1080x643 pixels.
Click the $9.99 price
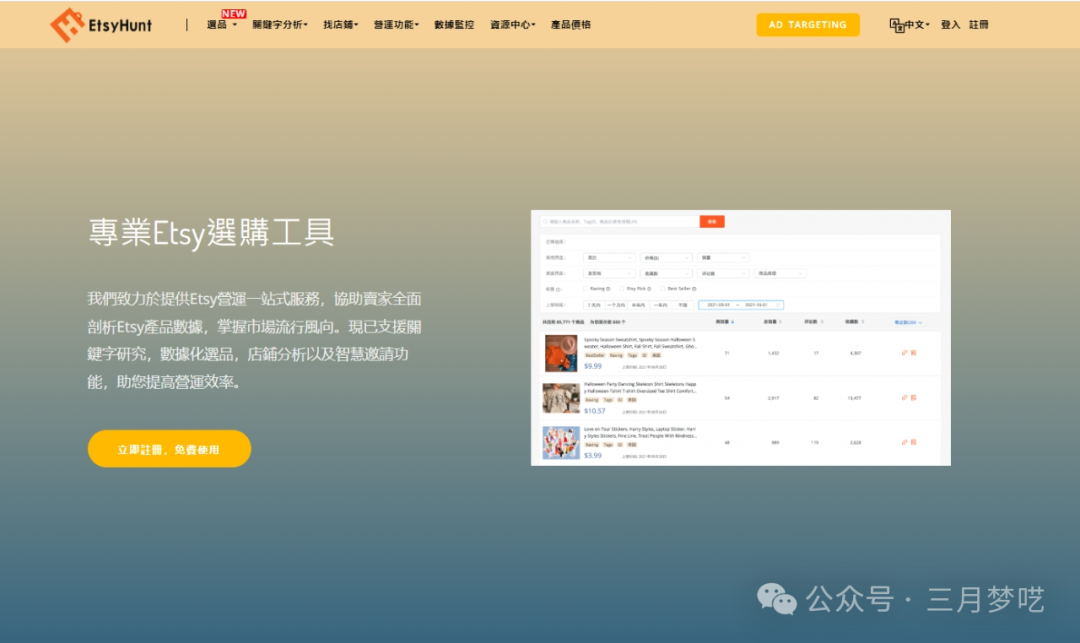tap(592, 366)
